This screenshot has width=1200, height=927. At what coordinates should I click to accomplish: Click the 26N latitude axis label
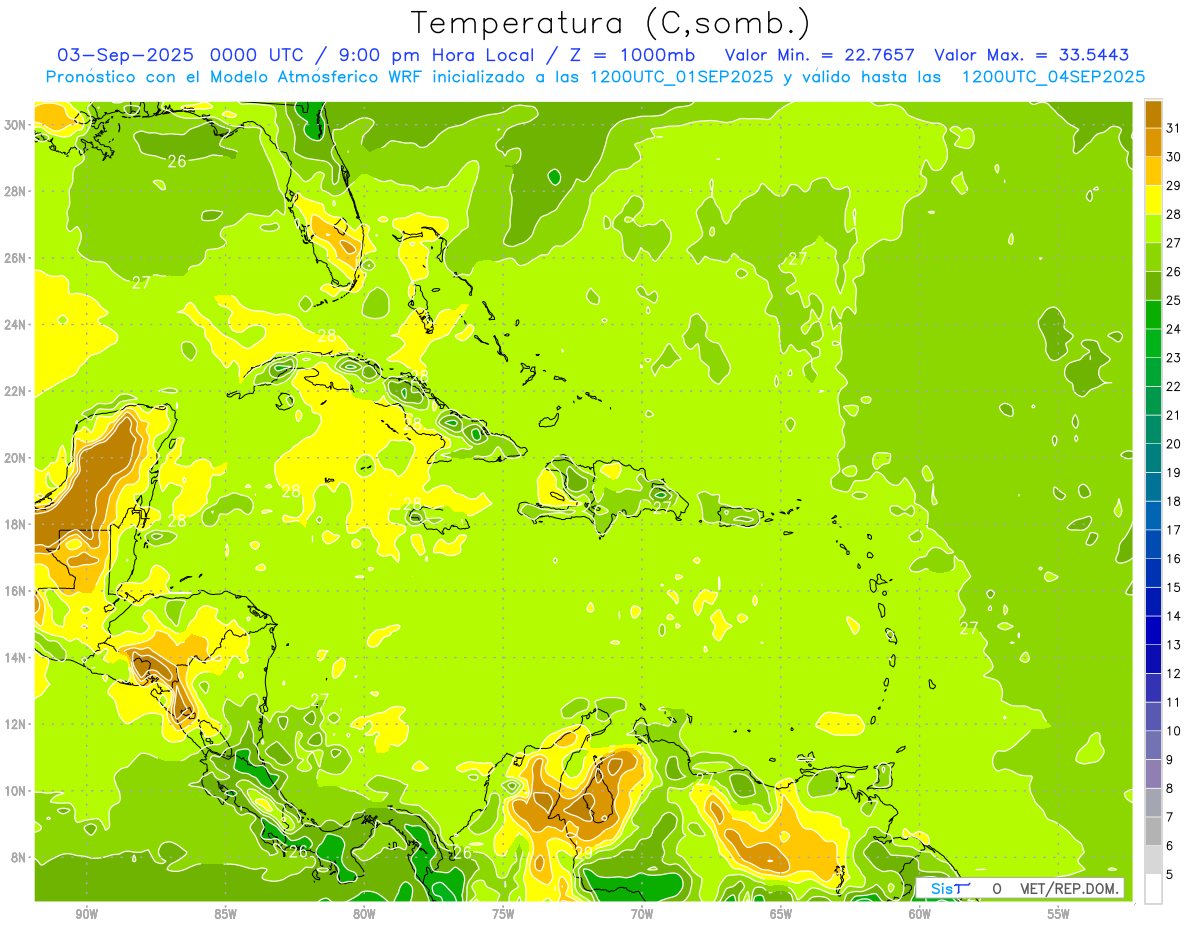click(16, 258)
